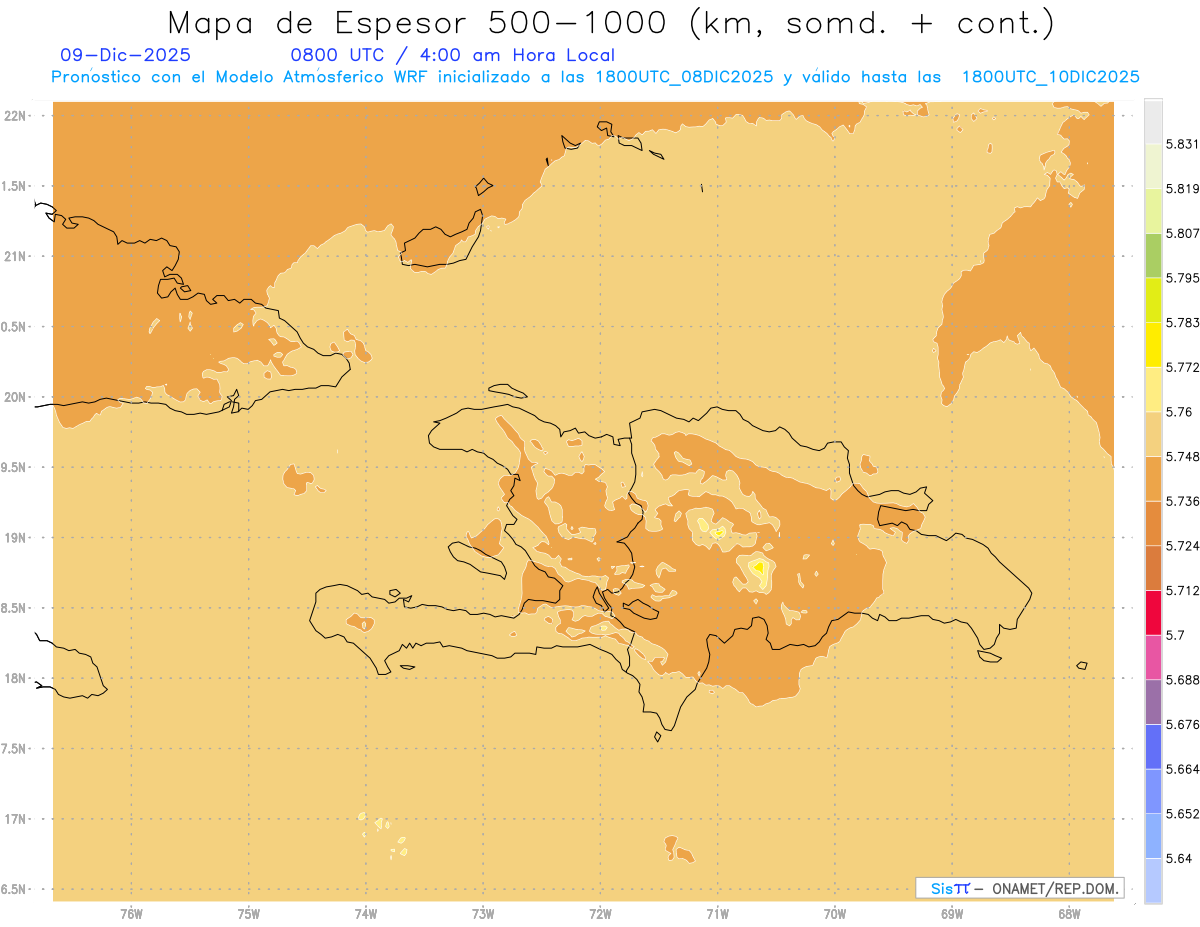Click the 17N latitude label

(17, 819)
